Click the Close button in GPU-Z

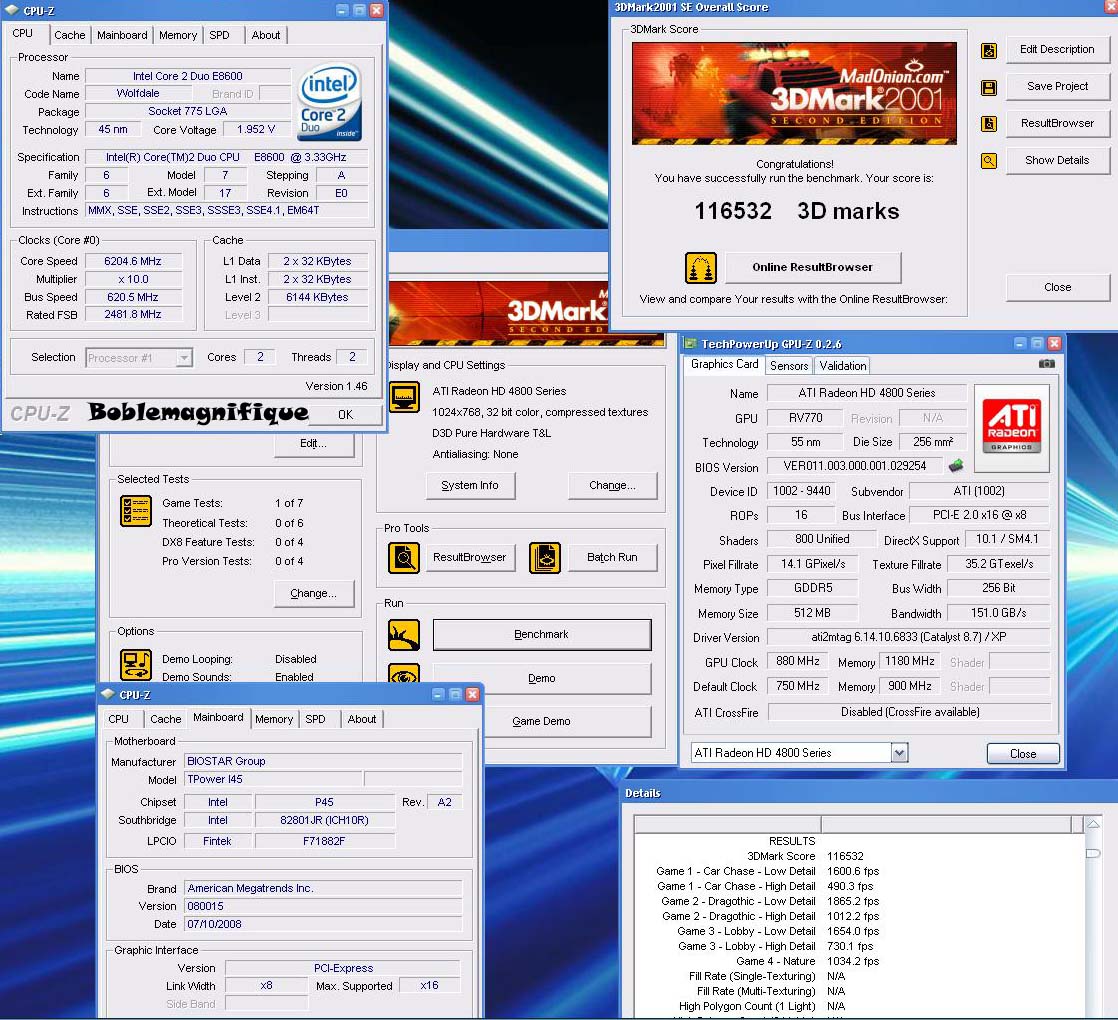click(x=1022, y=753)
